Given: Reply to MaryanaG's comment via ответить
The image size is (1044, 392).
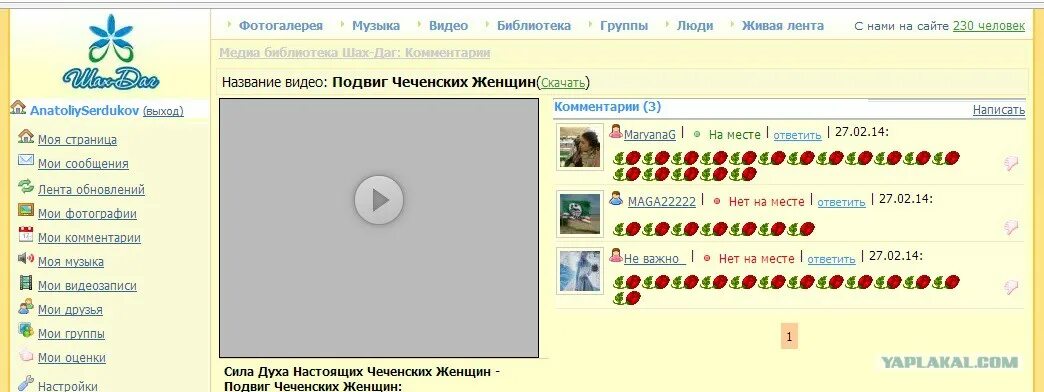Looking at the screenshot, I should pos(798,135).
